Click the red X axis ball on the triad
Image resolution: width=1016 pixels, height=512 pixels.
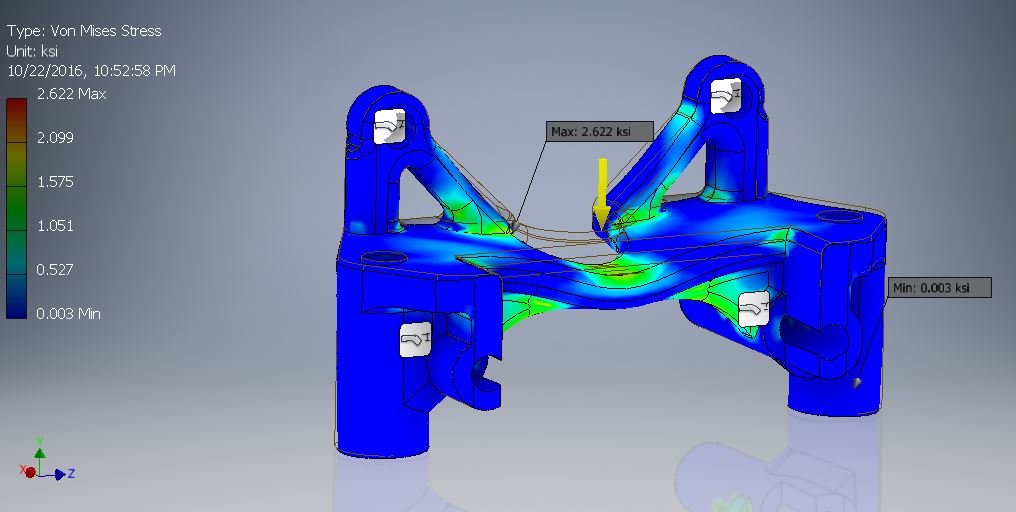(x=29, y=472)
